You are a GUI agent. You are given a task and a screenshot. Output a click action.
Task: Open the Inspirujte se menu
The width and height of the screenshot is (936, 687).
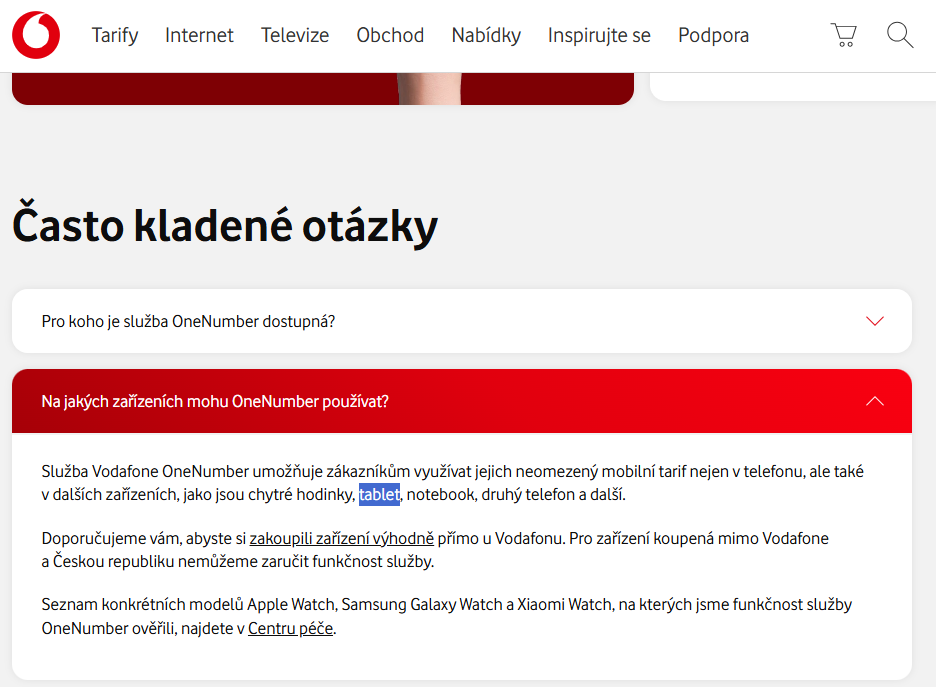pyautogui.click(x=599, y=36)
